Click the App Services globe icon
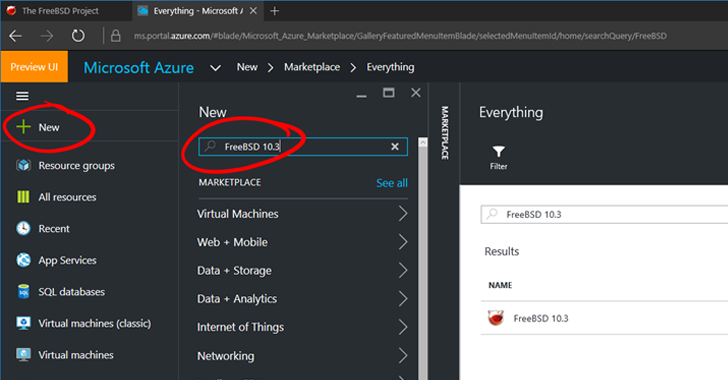This screenshot has height=380, width=728. pos(23,260)
